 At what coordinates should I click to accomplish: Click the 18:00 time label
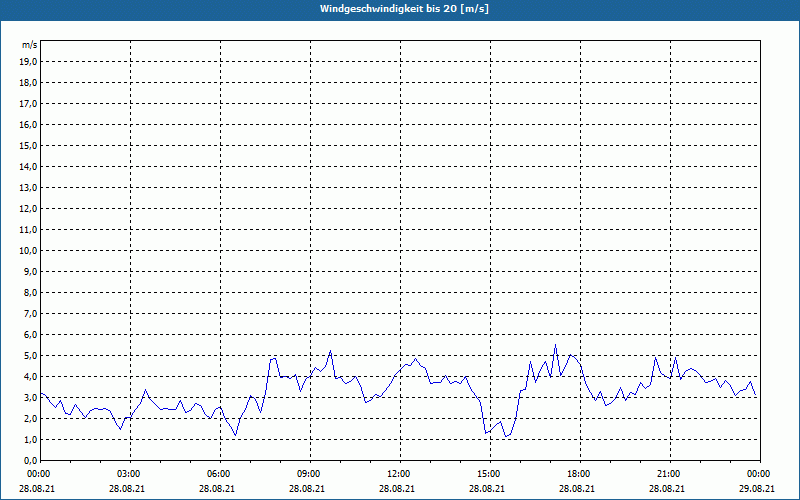click(x=581, y=474)
